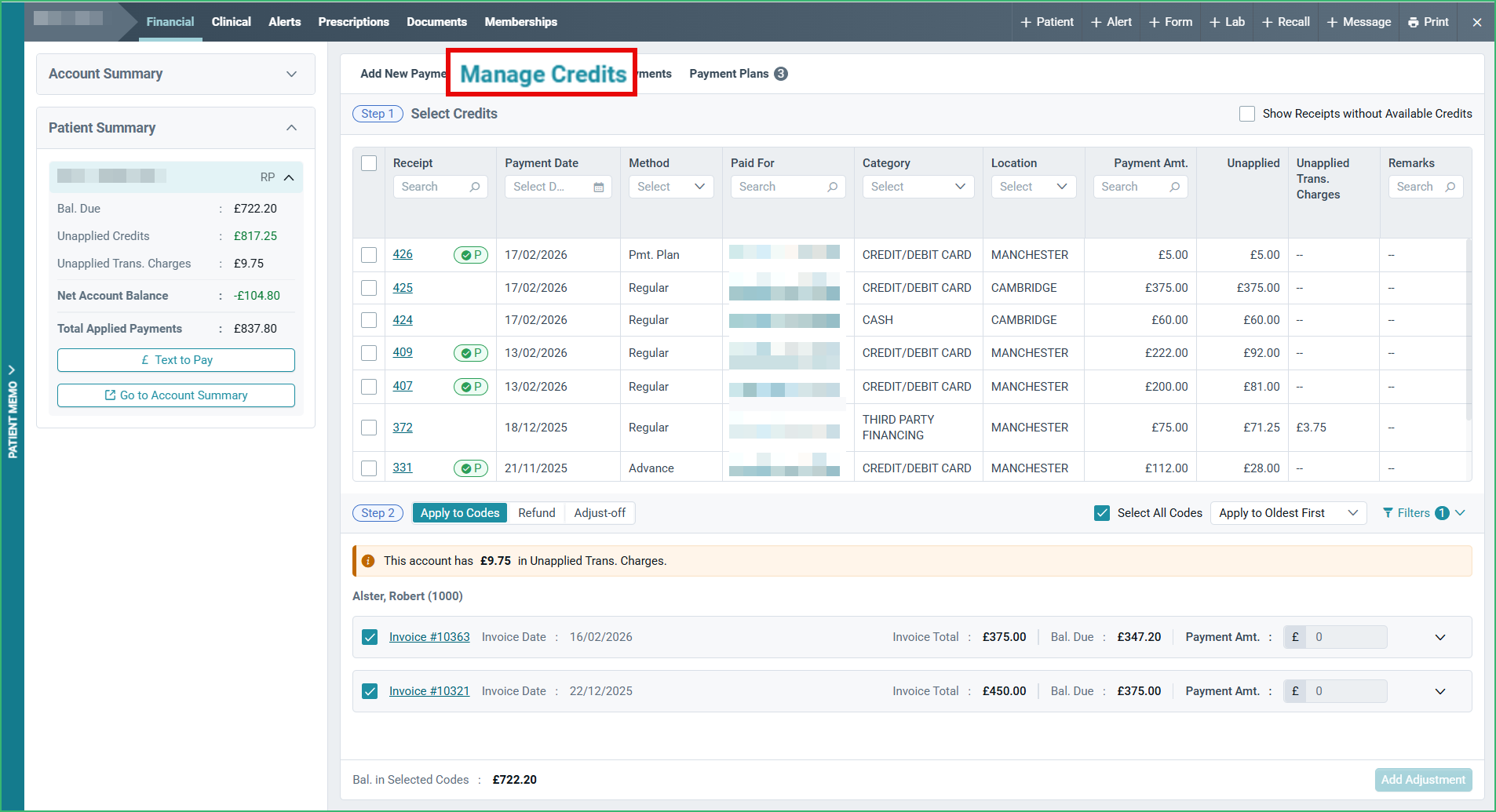
Task: Click the Text to Pay button
Action: pyautogui.click(x=176, y=360)
